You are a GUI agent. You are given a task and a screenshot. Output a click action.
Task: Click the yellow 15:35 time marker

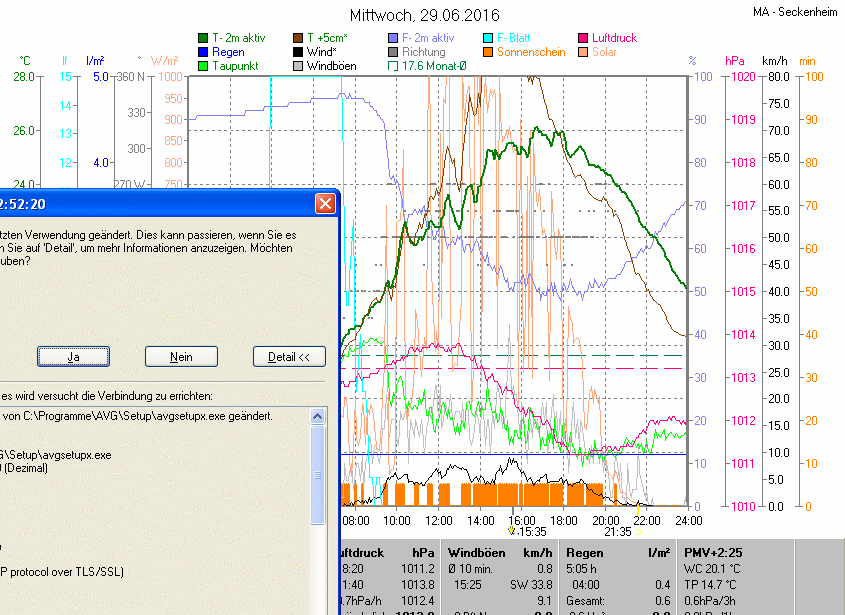coord(511,531)
